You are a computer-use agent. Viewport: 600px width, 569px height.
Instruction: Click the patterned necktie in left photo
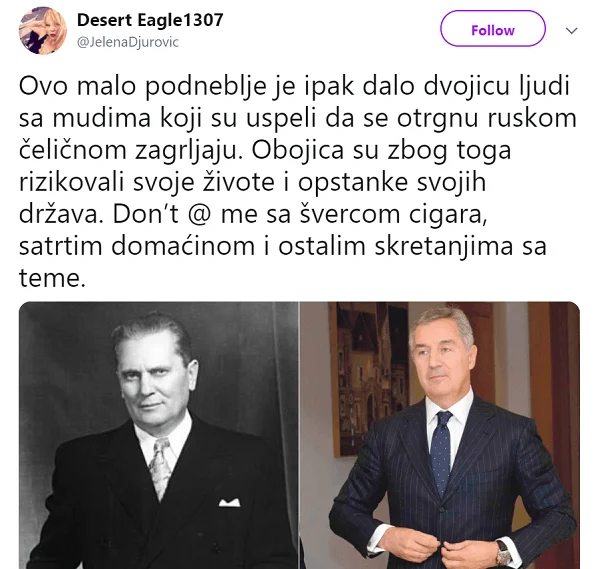161,466
